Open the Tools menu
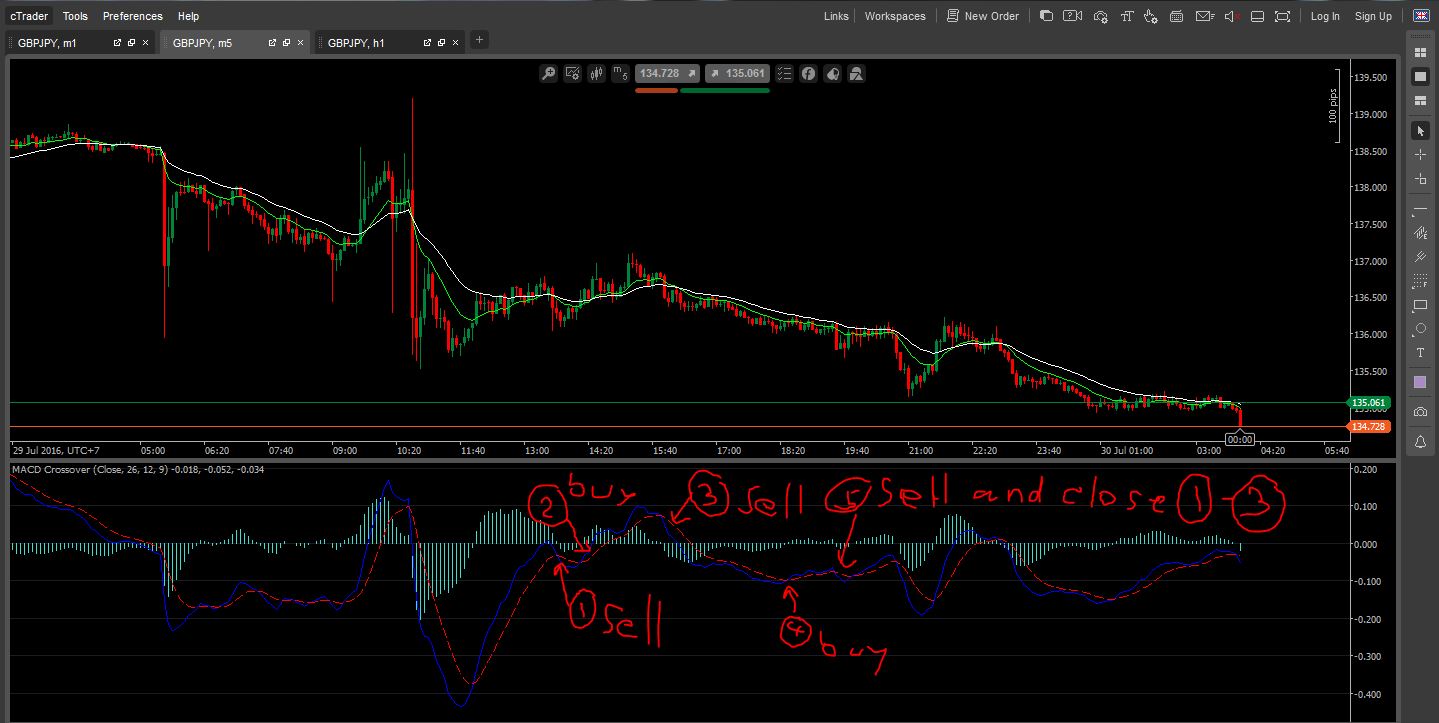This screenshot has width=1439, height=723. 75,16
